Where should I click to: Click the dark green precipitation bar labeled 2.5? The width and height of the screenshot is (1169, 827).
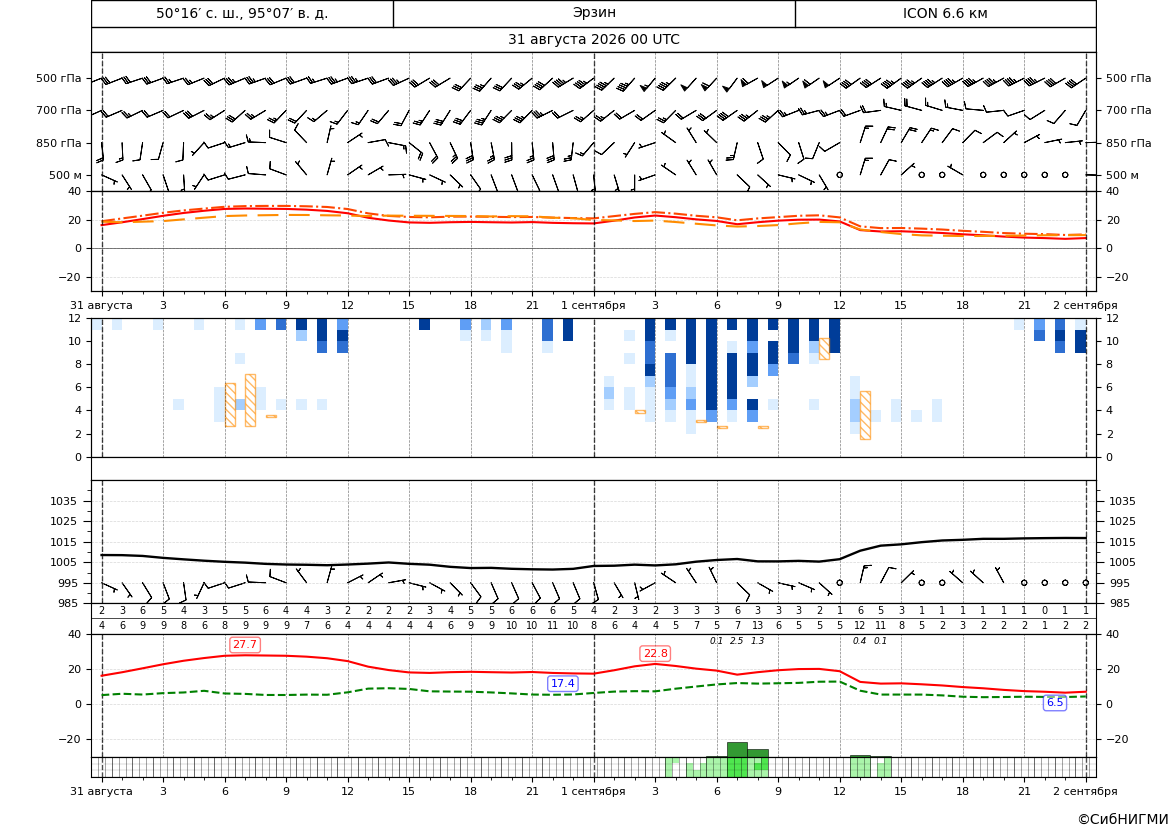coord(737,749)
